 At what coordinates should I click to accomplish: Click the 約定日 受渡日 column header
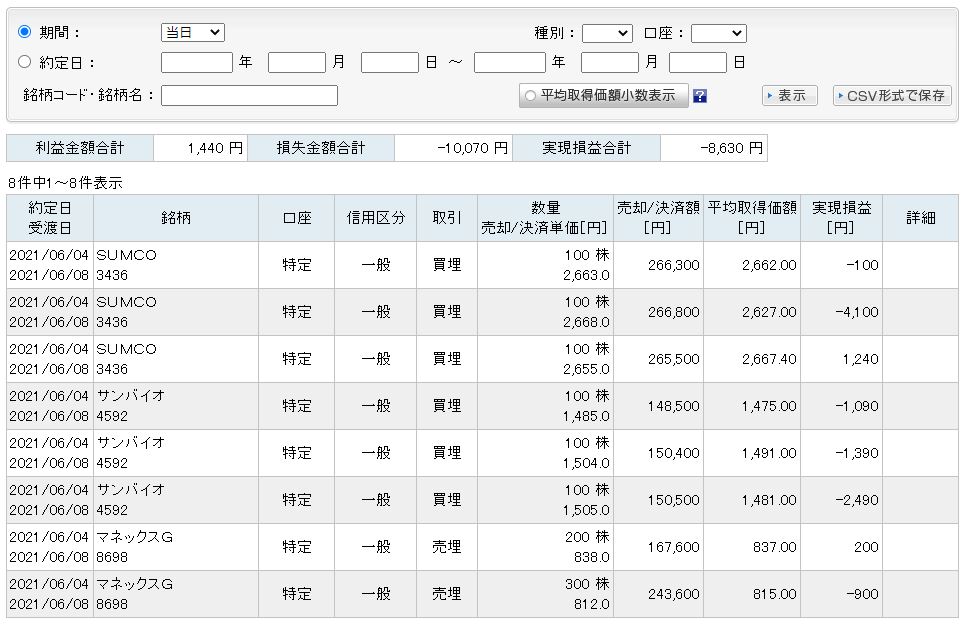click(x=50, y=218)
